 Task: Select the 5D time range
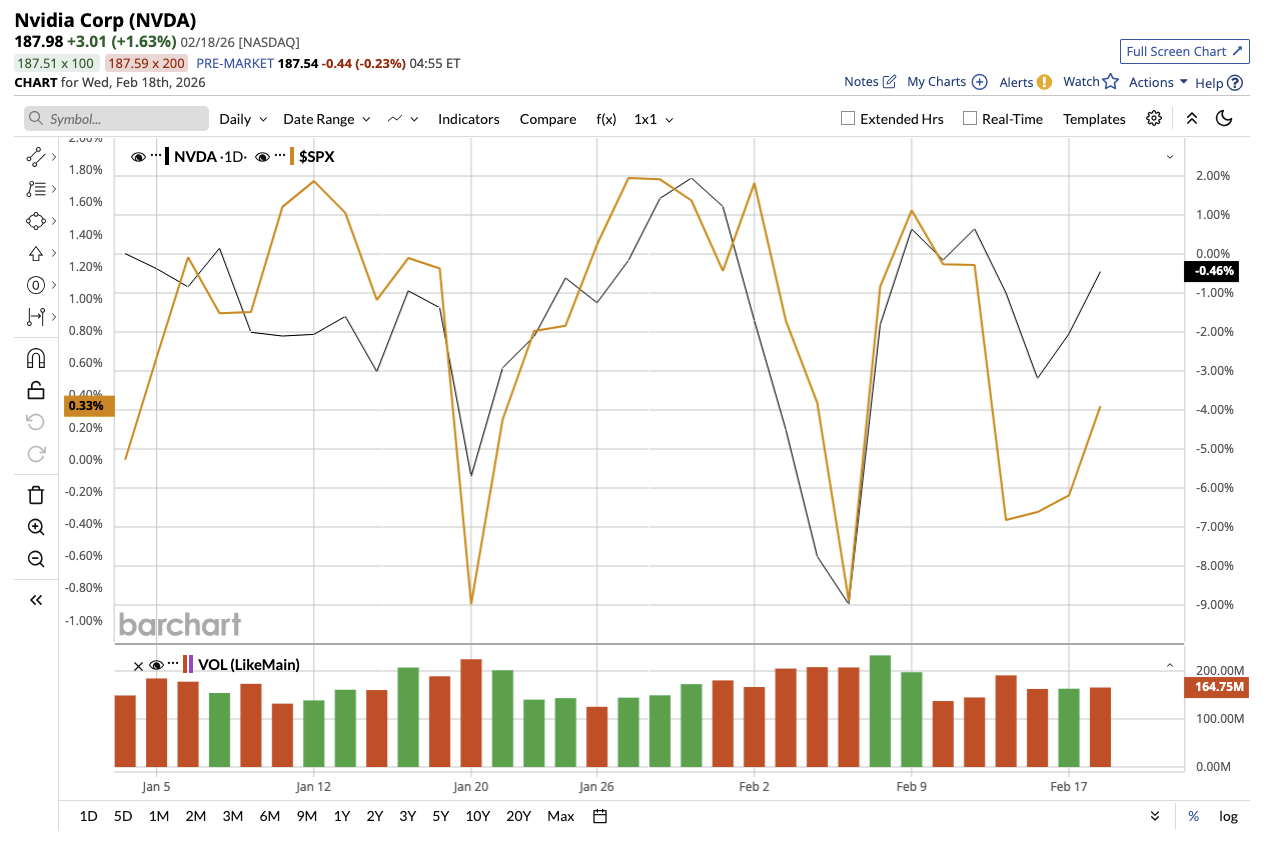click(123, 816)
